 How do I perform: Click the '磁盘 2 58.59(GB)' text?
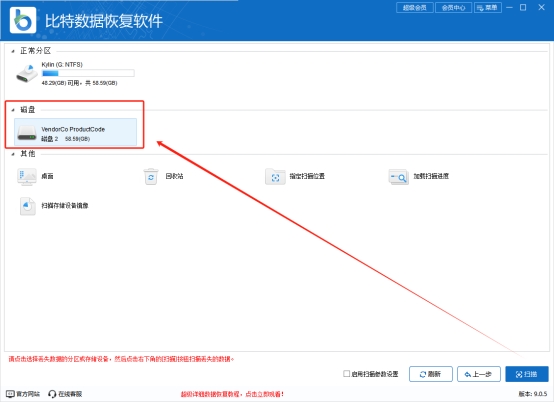[66, 139]
